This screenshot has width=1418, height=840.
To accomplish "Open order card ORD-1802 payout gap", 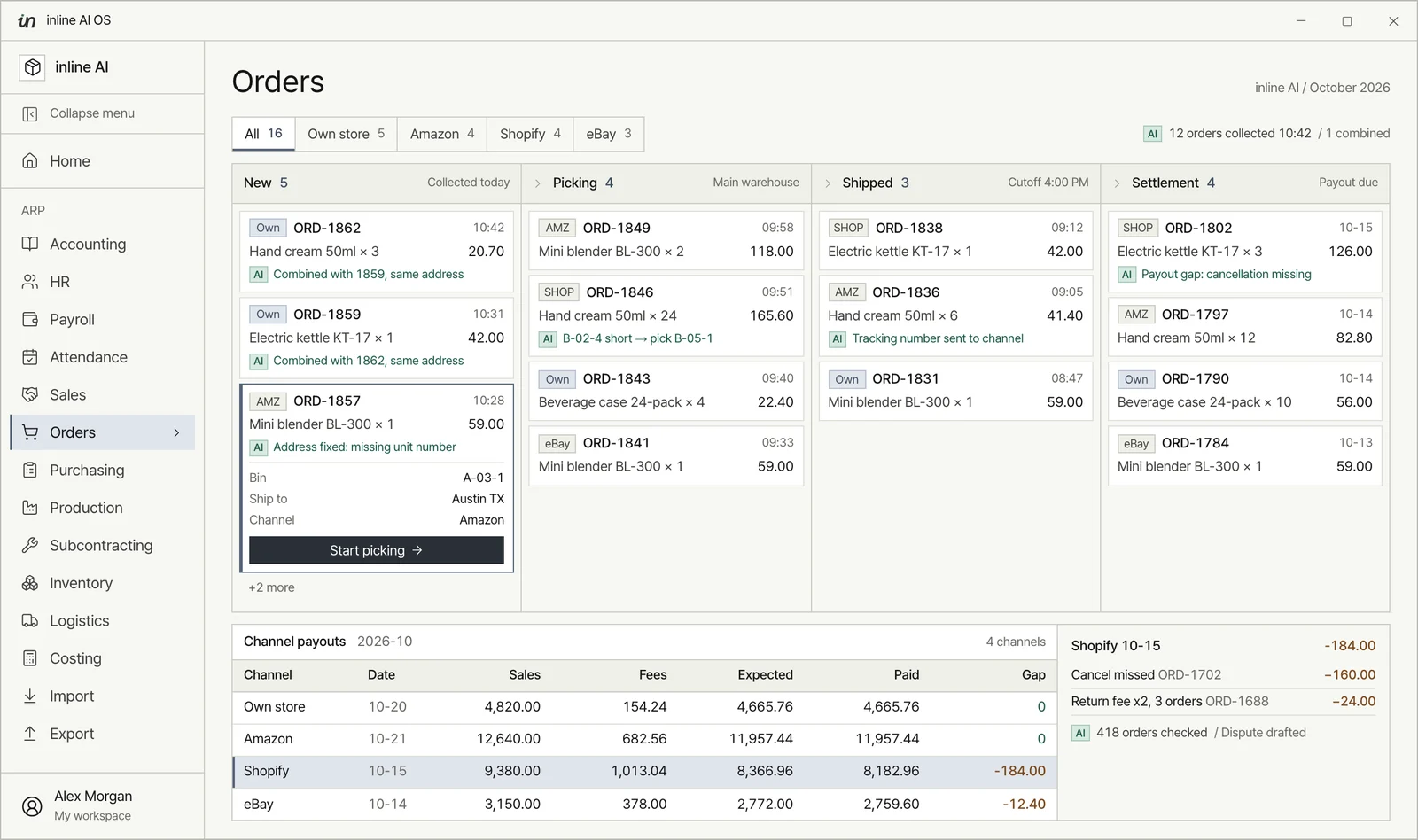I will click(x=1245, y=252).
